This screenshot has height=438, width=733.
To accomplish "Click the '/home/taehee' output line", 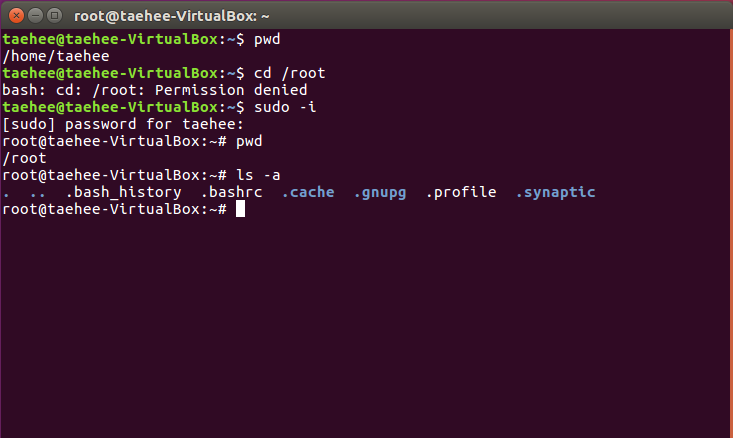I will click(x=56, y=56).
